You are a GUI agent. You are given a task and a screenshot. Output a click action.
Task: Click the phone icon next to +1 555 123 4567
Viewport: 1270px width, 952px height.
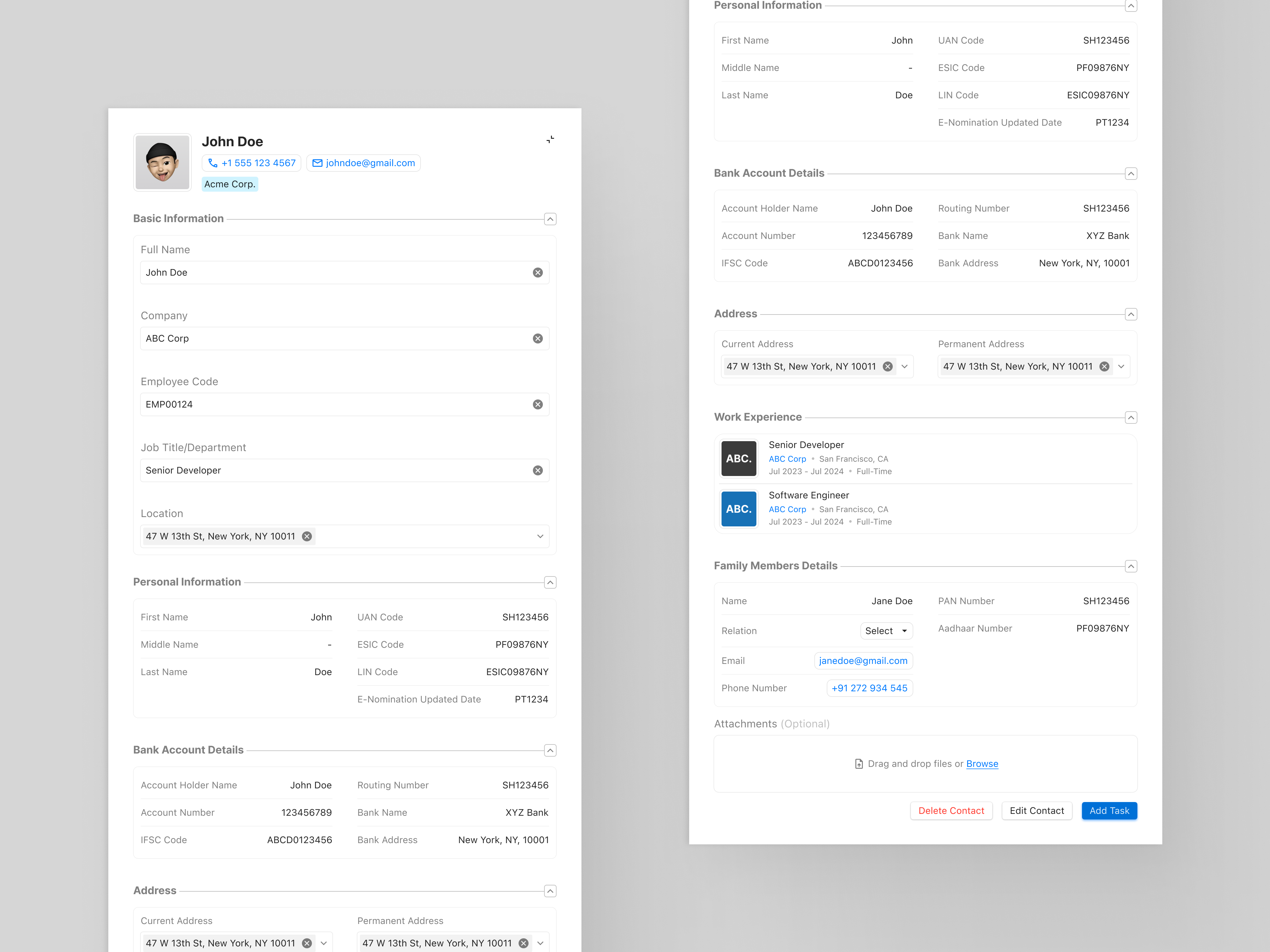[x=213, y=163]
